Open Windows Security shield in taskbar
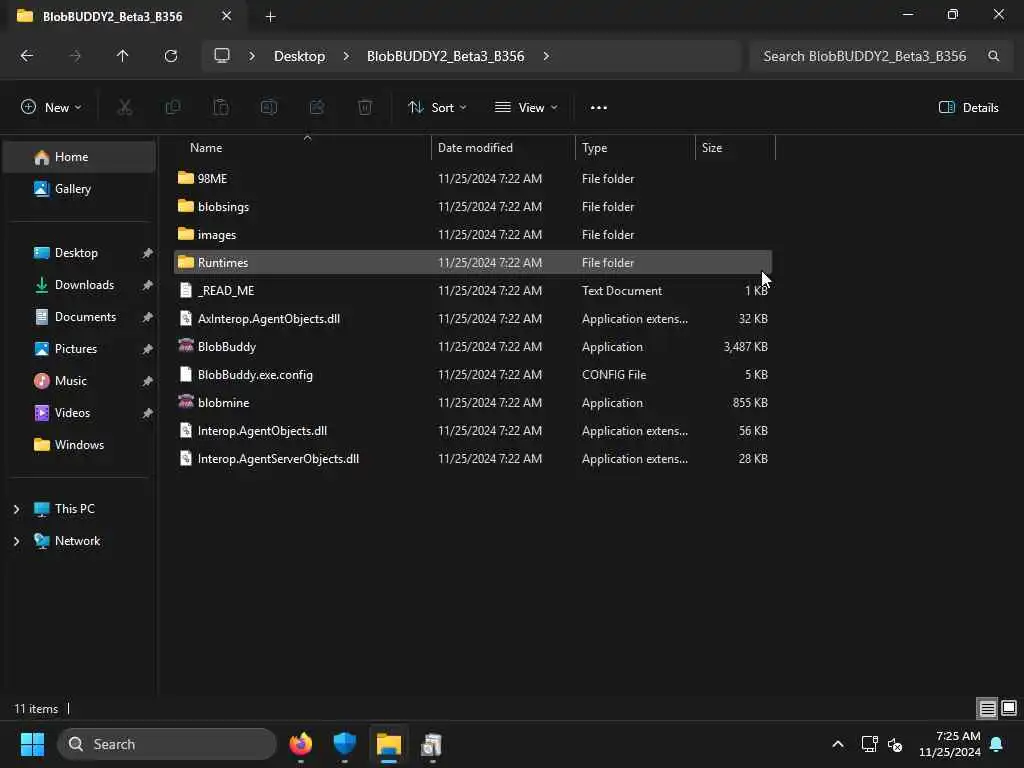Viewport: 1024px width, 768px height. 344,744
